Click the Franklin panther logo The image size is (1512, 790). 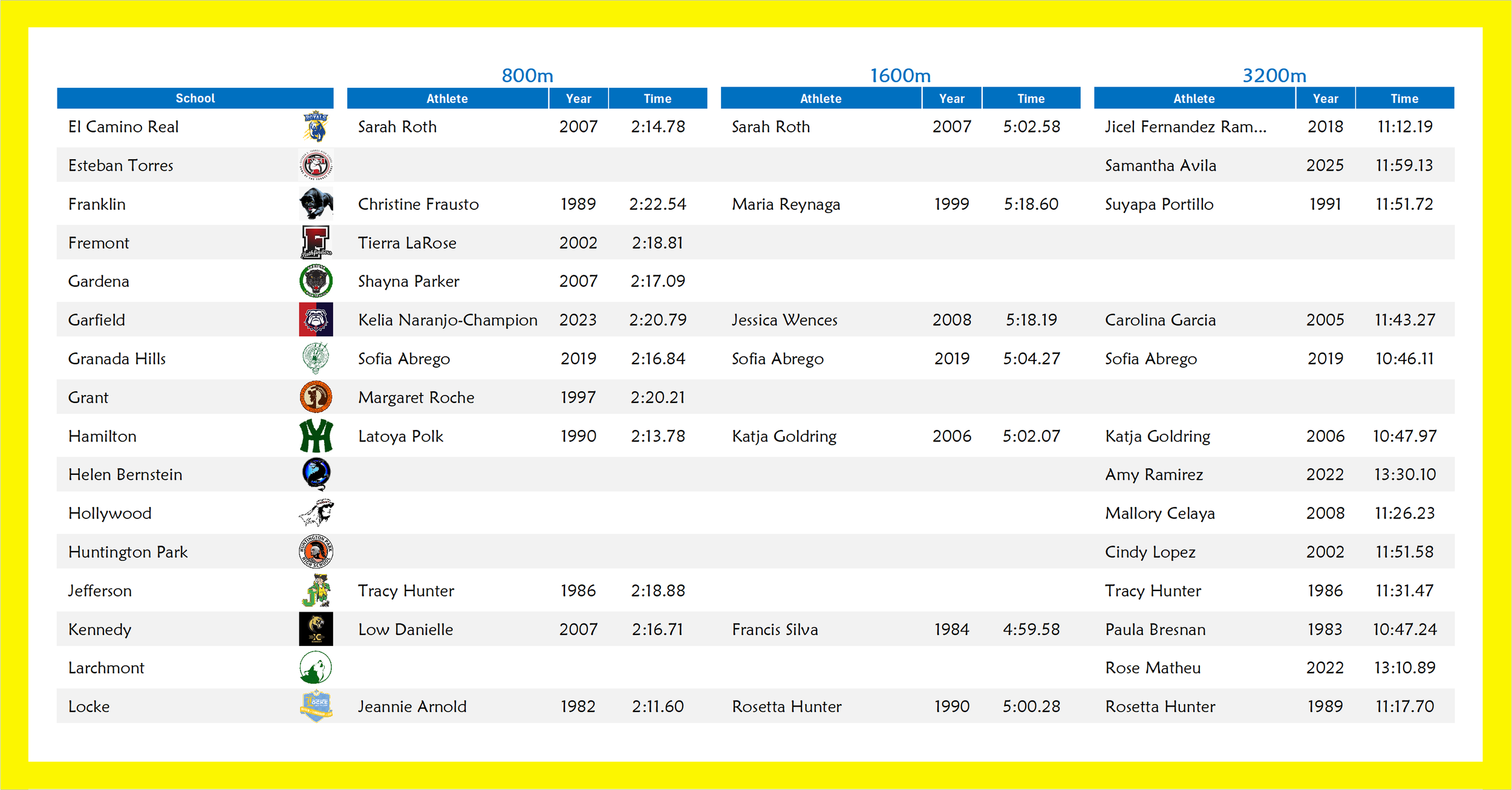point(316,204)
